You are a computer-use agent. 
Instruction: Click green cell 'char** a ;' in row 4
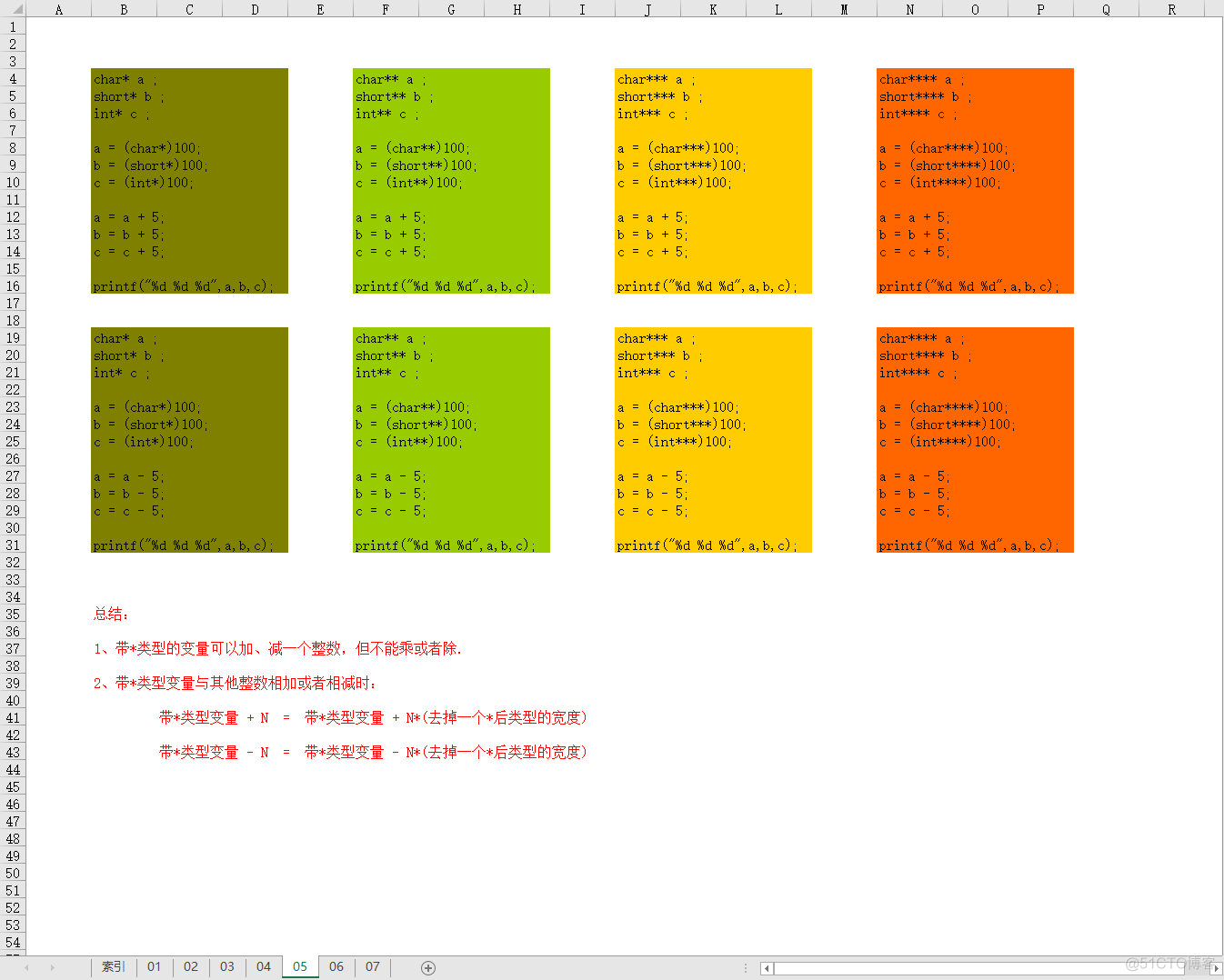coord(390,79)
